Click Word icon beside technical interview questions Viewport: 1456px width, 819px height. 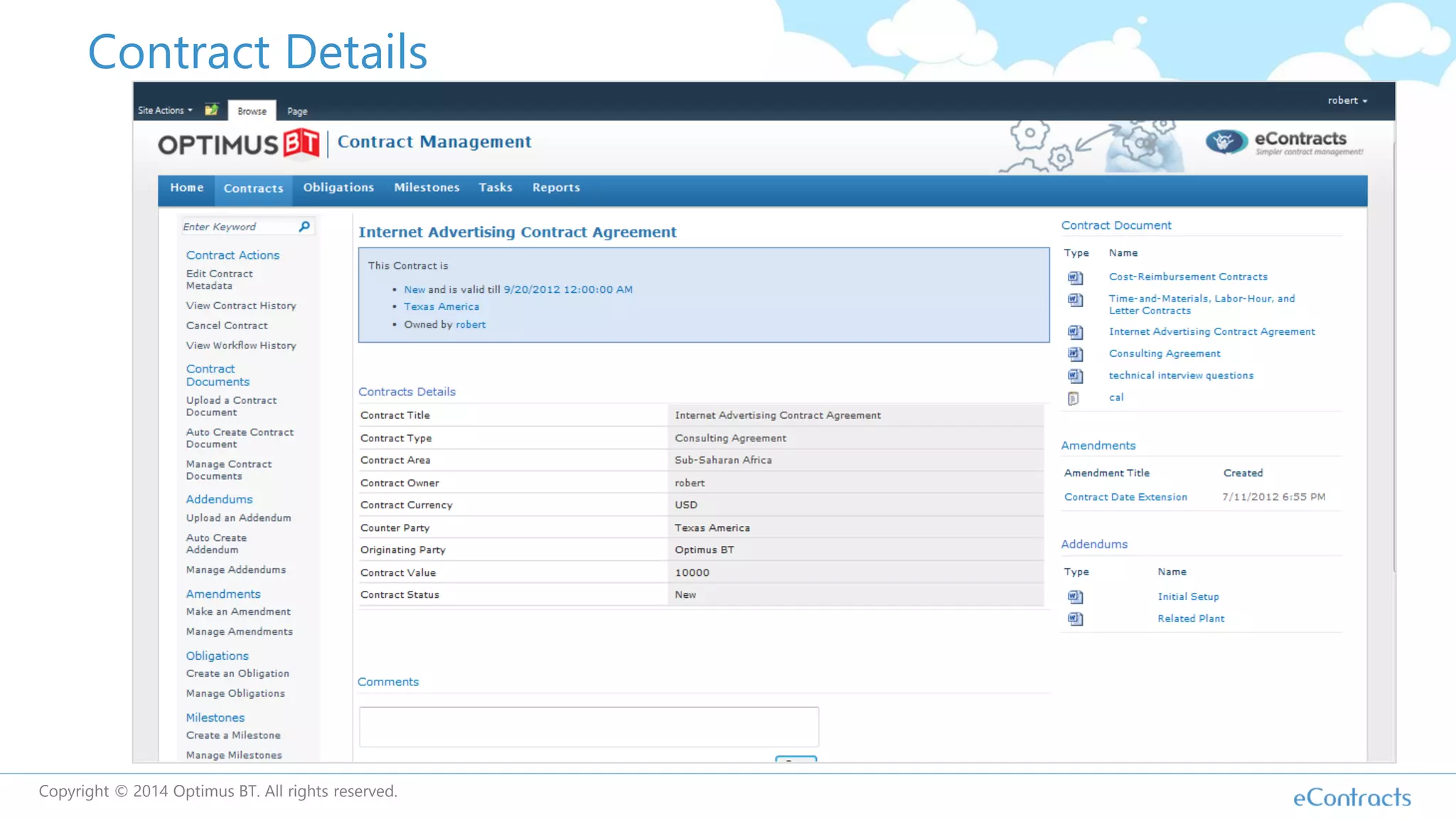click(x=1075, y=376)
